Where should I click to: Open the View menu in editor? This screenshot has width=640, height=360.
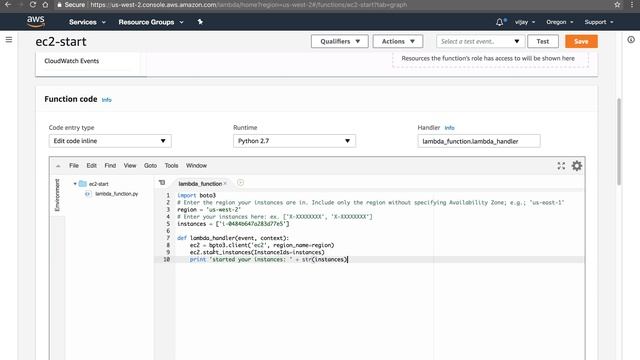click(x=130, y=166)
